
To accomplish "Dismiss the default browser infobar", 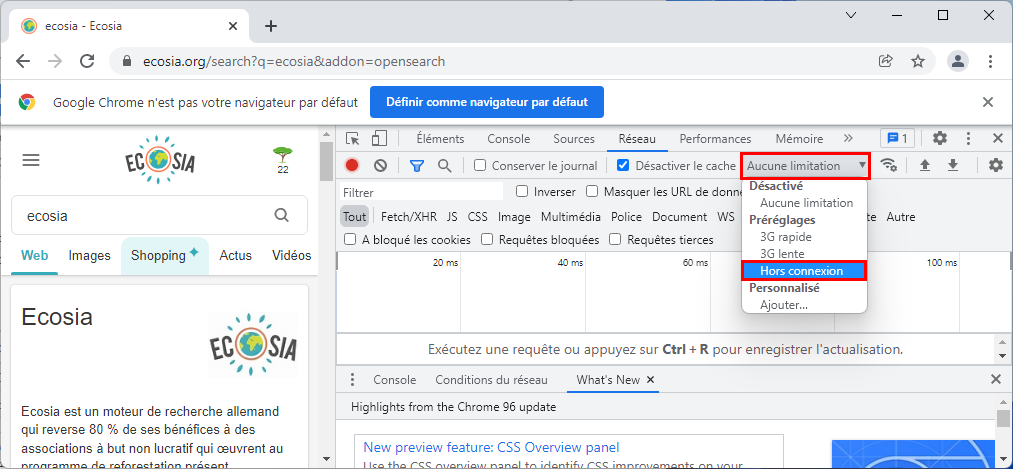I will pyautogui.click(x=988, y=102).
